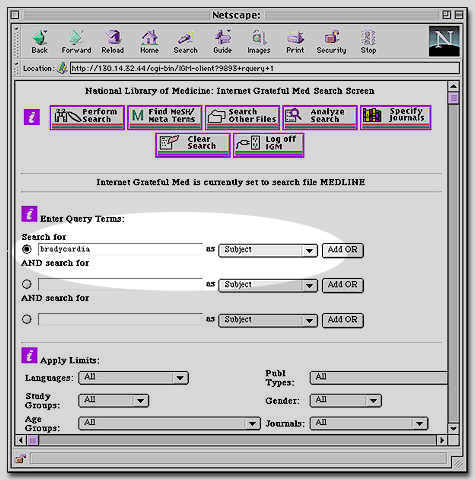
Task: Go to Home in Netscape toolbar
Action: [x=149, y=42]
